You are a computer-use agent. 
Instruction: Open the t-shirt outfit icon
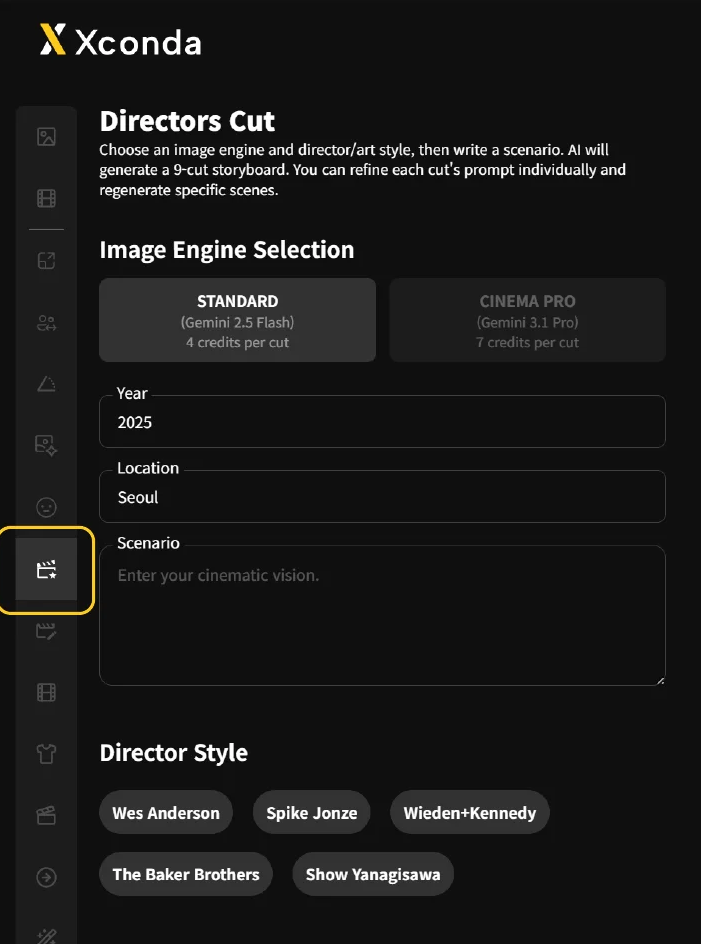[46, 754]
